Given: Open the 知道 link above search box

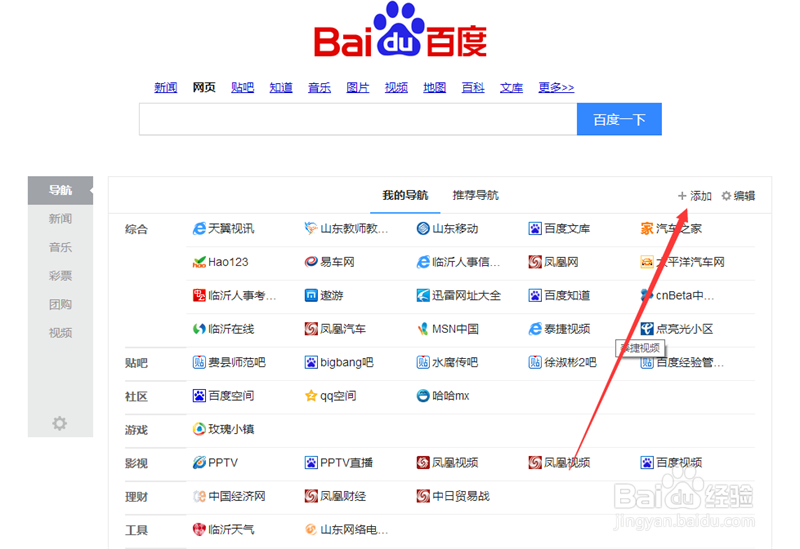Looking at the screenshot, I should click(x=281, y=88).
